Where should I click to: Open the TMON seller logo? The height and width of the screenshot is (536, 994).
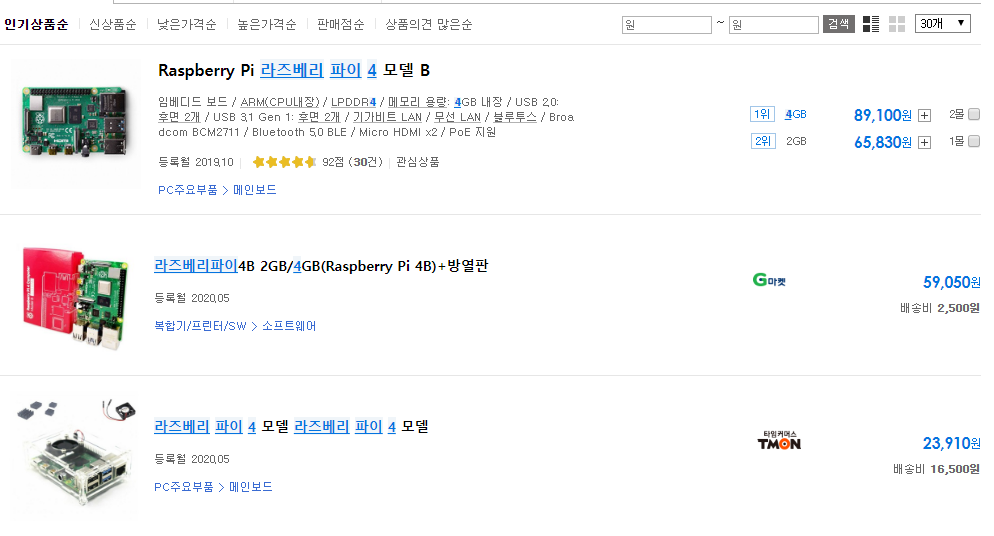(x=779, y=440)
